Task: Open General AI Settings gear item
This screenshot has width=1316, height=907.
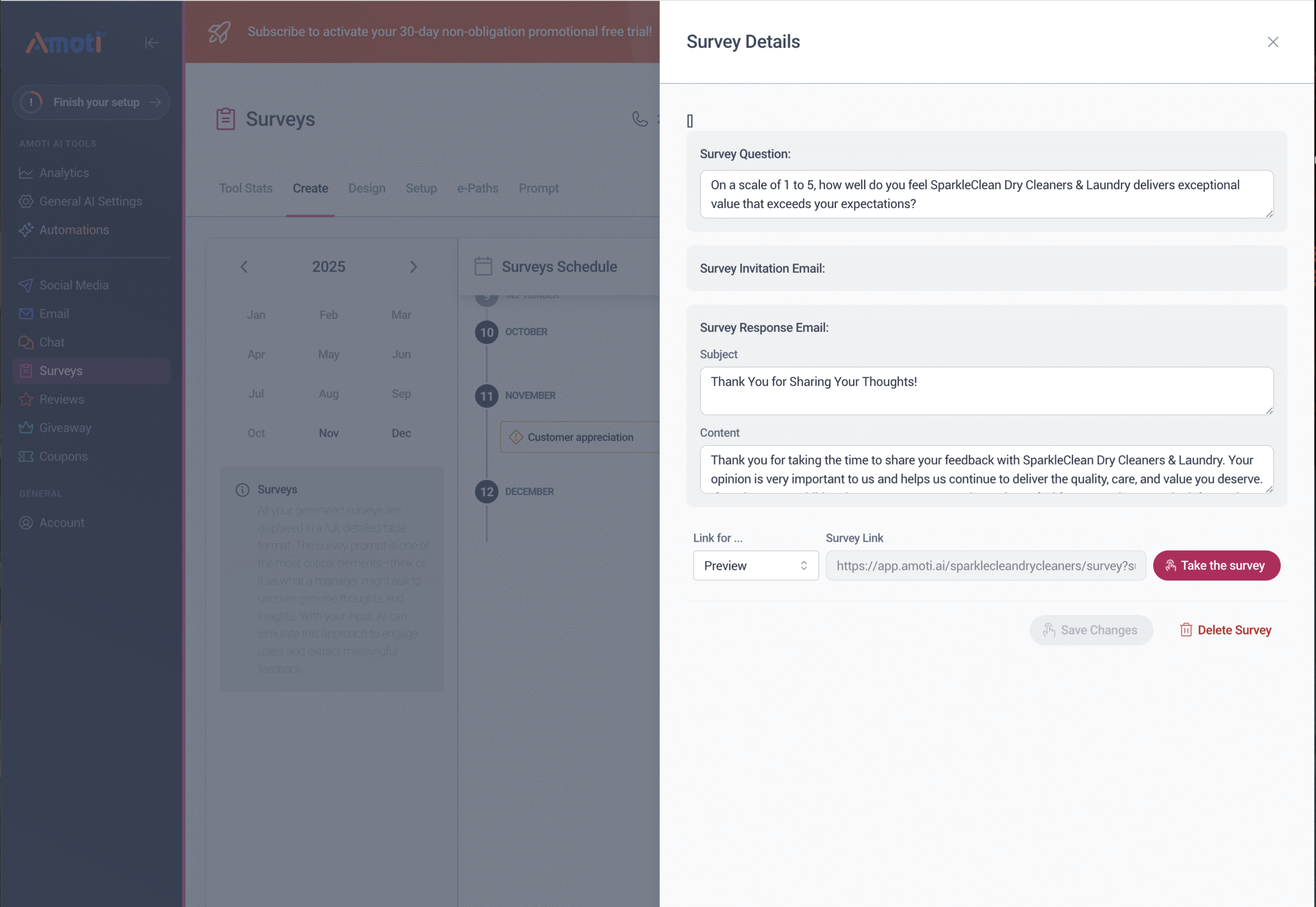Action: pyautogui.click(x=90, y=201)
